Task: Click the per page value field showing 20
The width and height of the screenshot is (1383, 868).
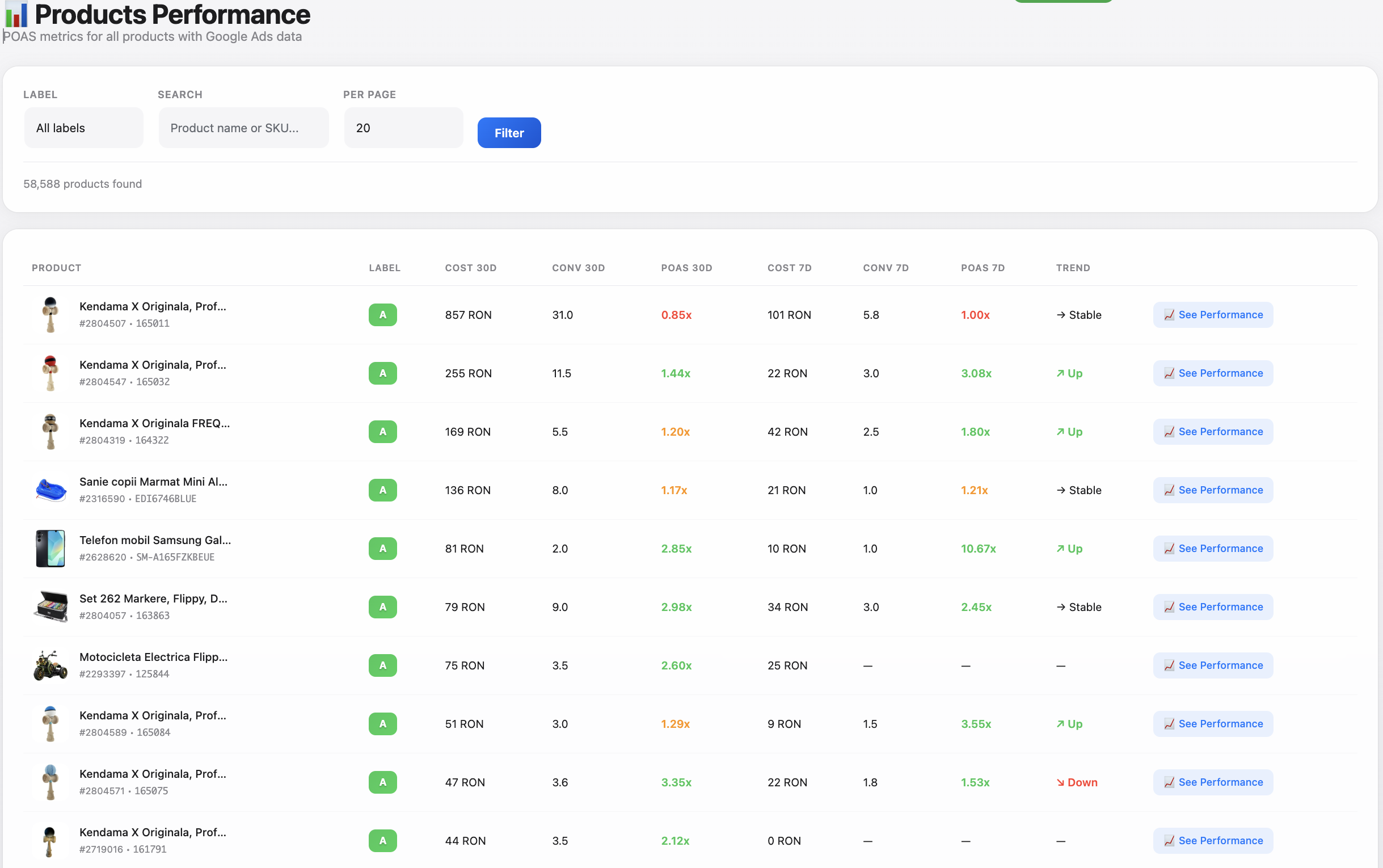Action: (403, 128)
